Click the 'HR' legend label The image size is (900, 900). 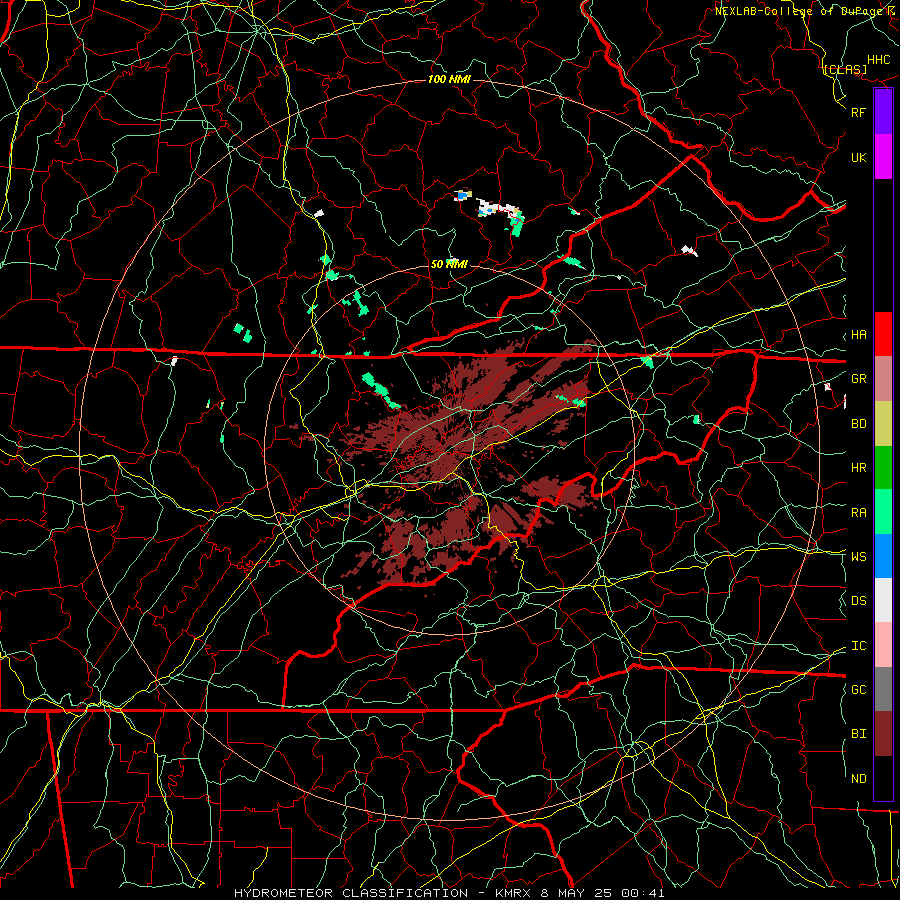click(859, 468)
